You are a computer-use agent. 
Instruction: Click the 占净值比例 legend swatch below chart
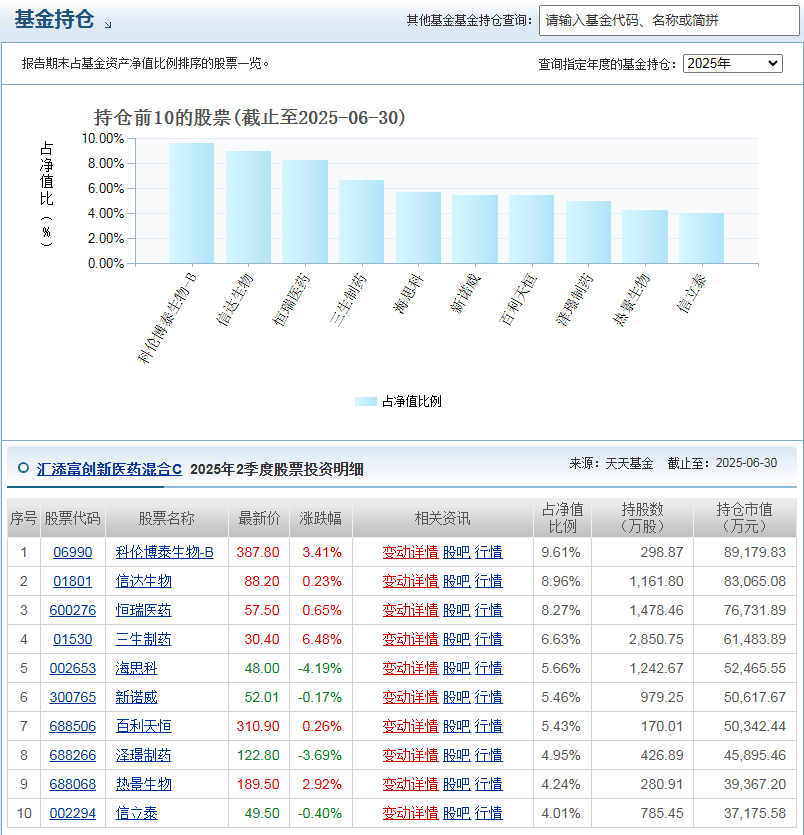click(366, 402)
